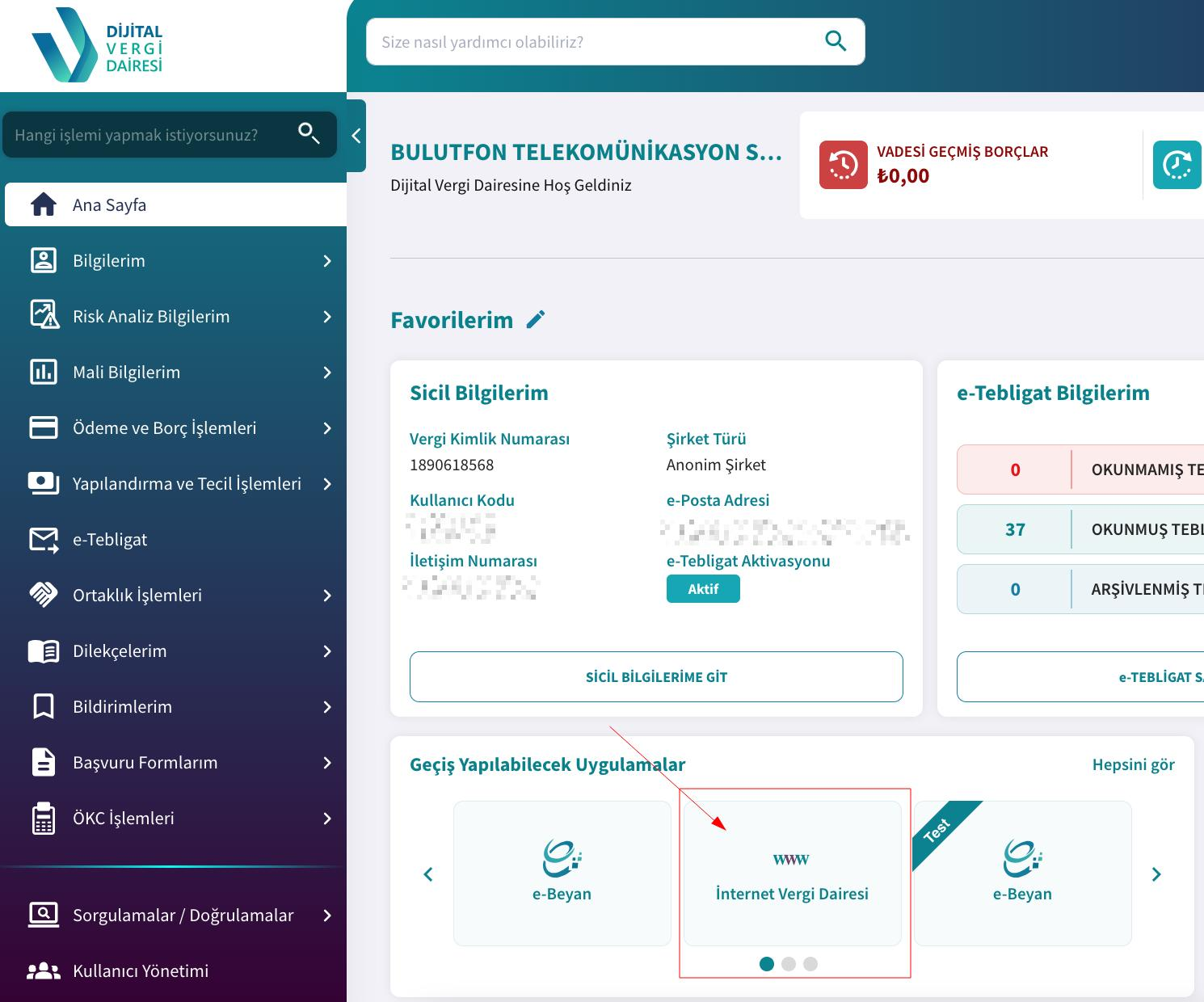Select the second carousel pagination dot
Screen dimensions: 1204x1002
(x=789, y=963)
